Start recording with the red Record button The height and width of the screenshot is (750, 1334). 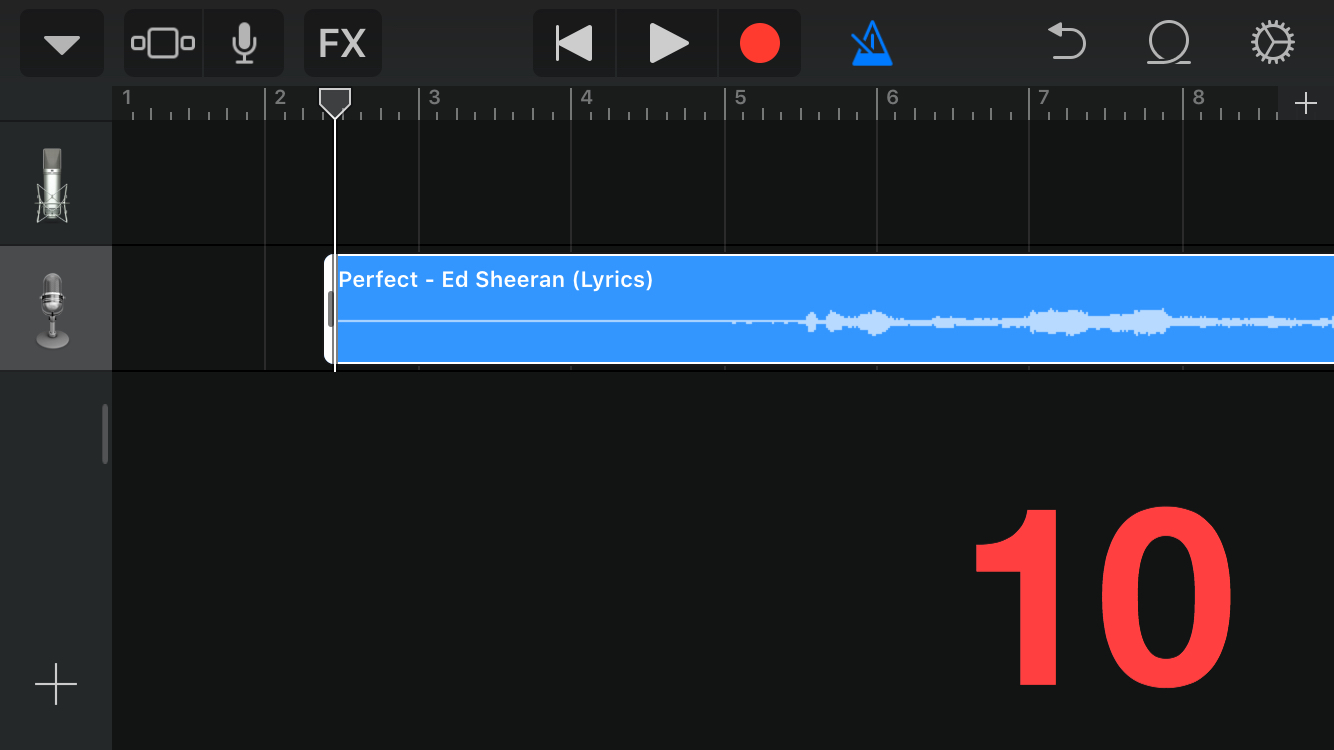[x=759, y=44]
